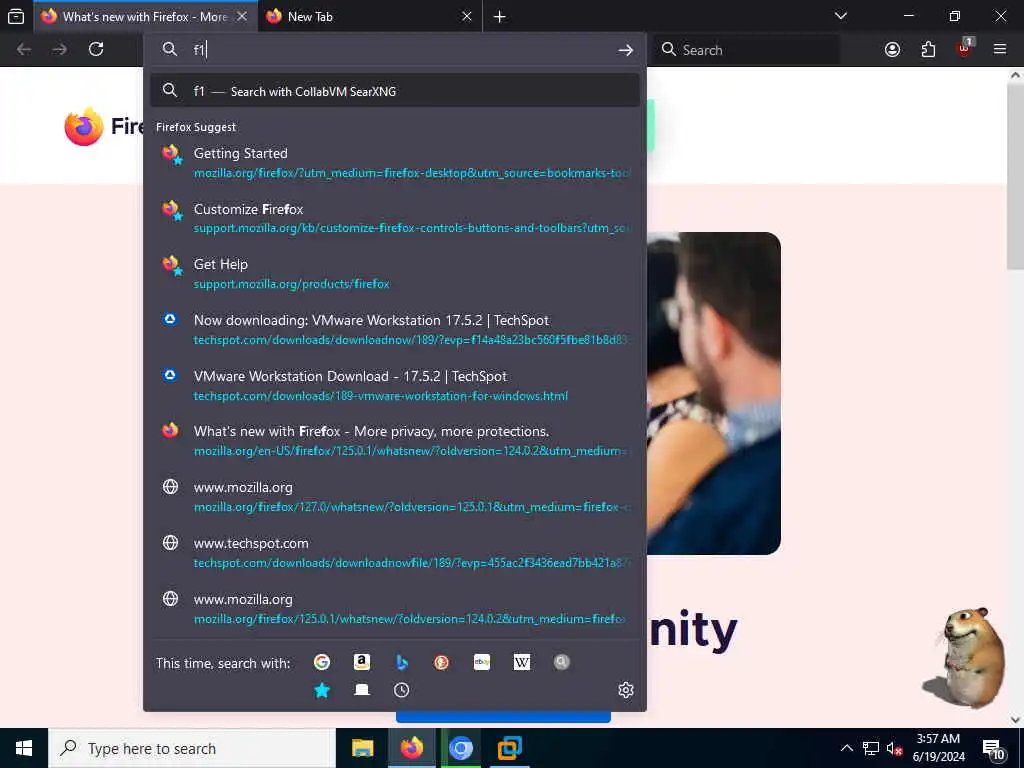Click the Go arrow in the address bar
This screenshot has width=1024, height=768.
point(626,50)
